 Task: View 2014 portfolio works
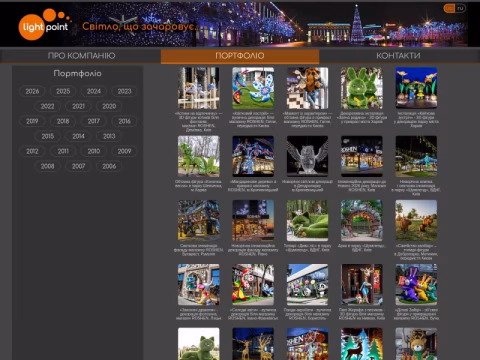pyautogui.click(x=78, y=136)
